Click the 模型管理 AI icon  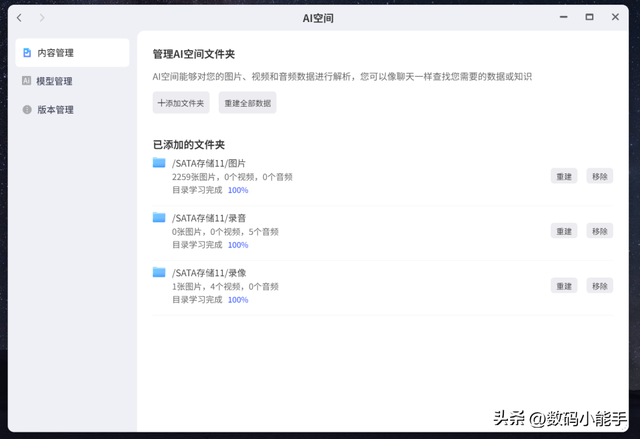click(27, 81)
